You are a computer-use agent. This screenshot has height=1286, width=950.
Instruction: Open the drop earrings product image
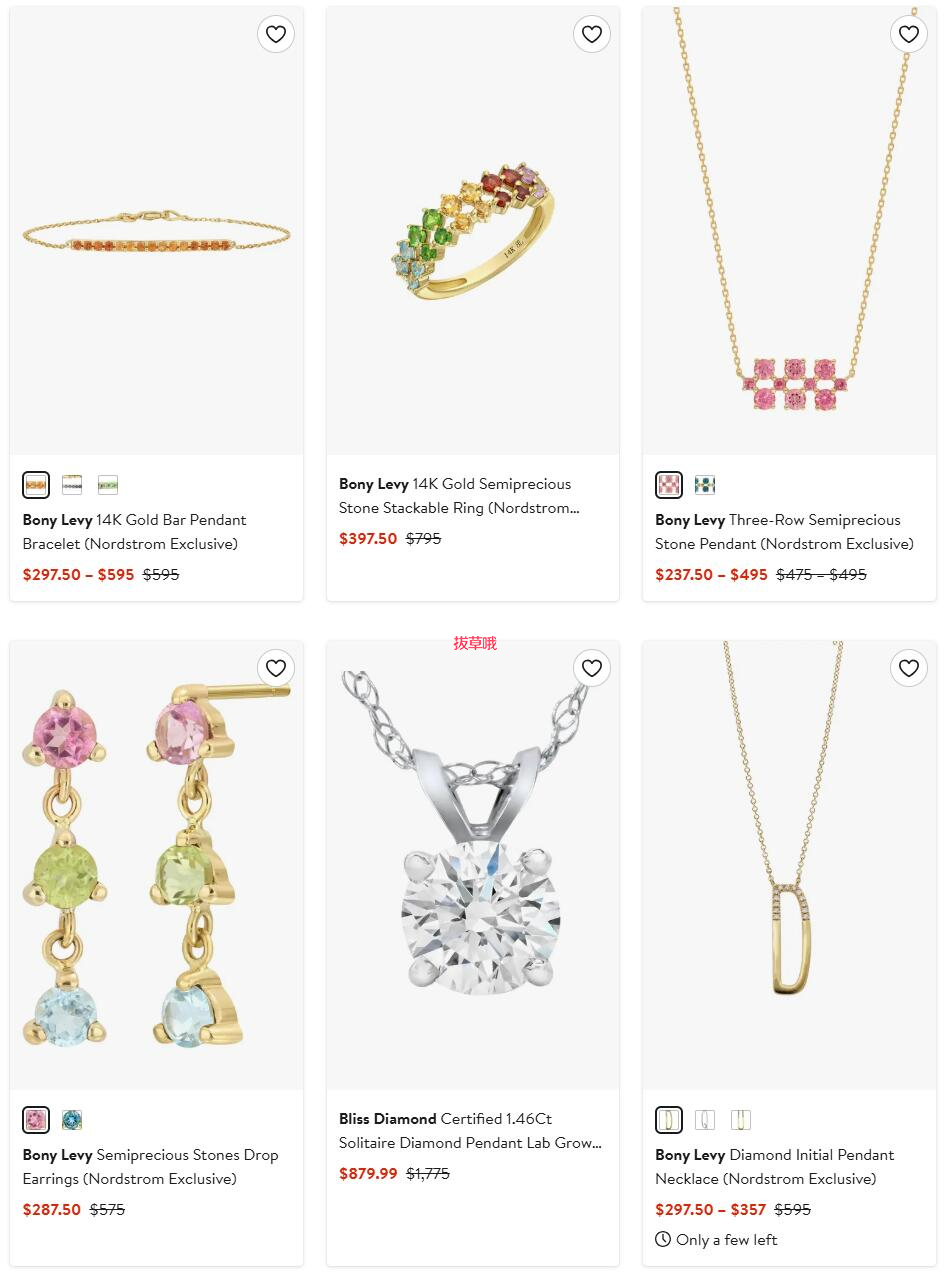[156, 865]
